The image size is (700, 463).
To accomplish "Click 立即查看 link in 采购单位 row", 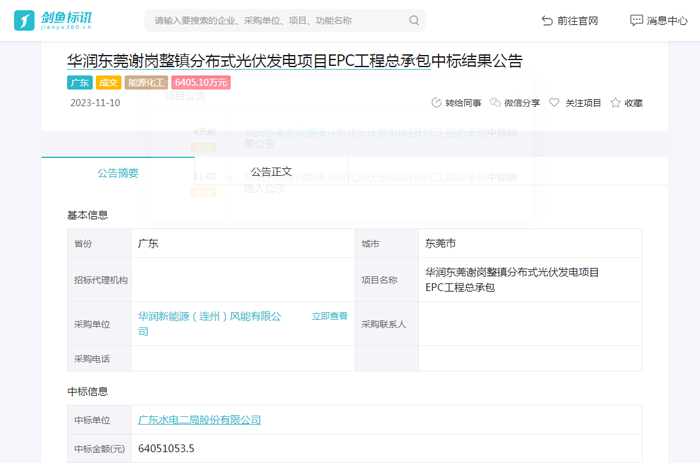I will tap(329, 316).
